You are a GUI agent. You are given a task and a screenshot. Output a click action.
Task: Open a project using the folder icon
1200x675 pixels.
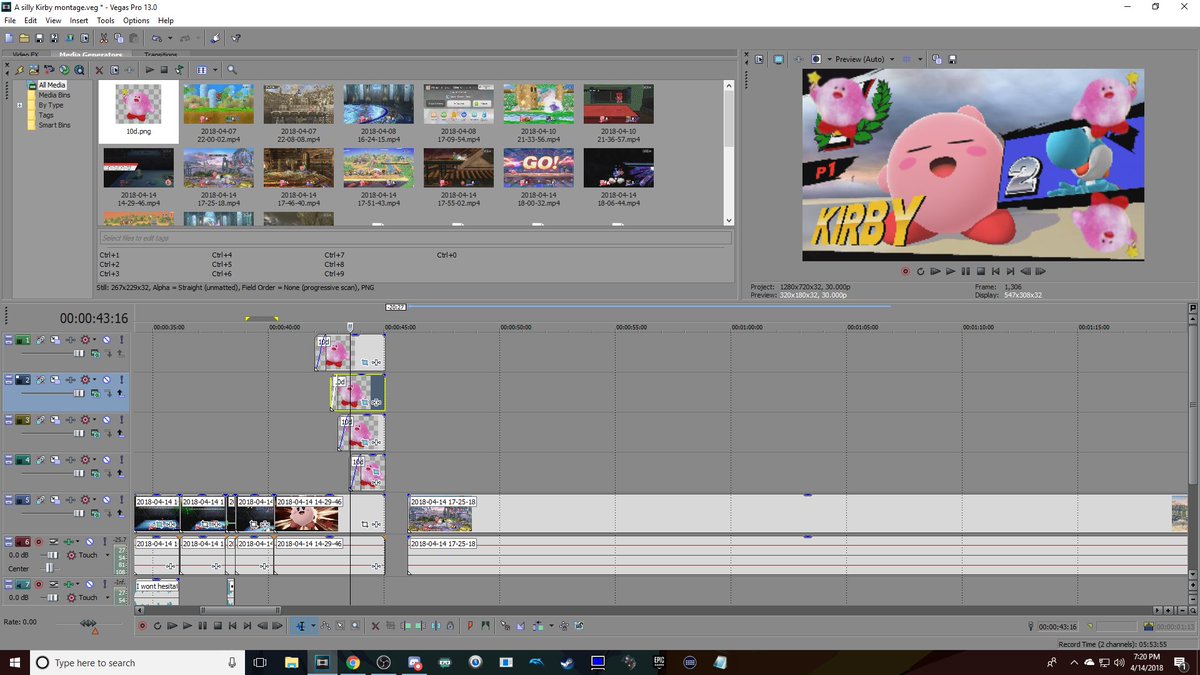[x=24, y=38]
